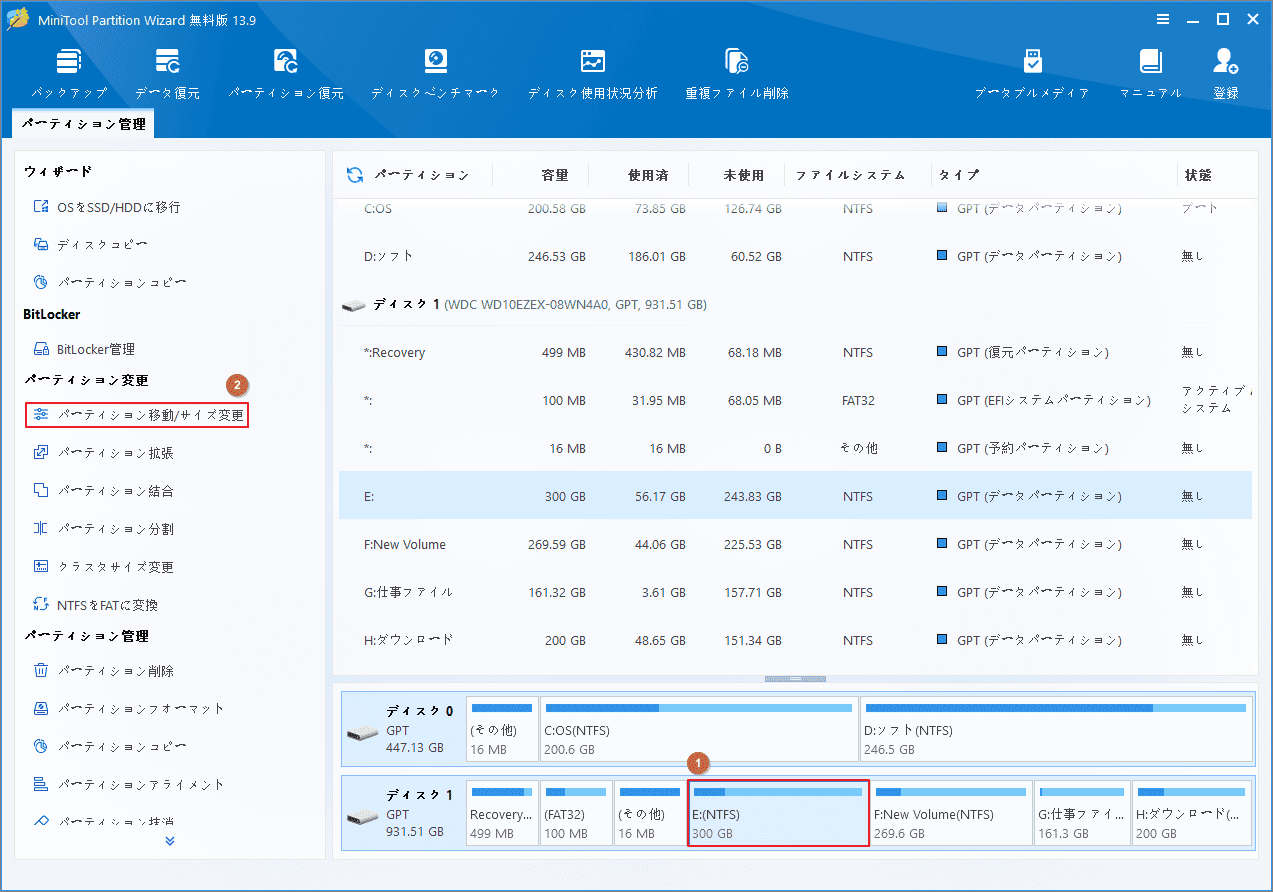Select the E: partition row in list

click(x=795, y=496)
